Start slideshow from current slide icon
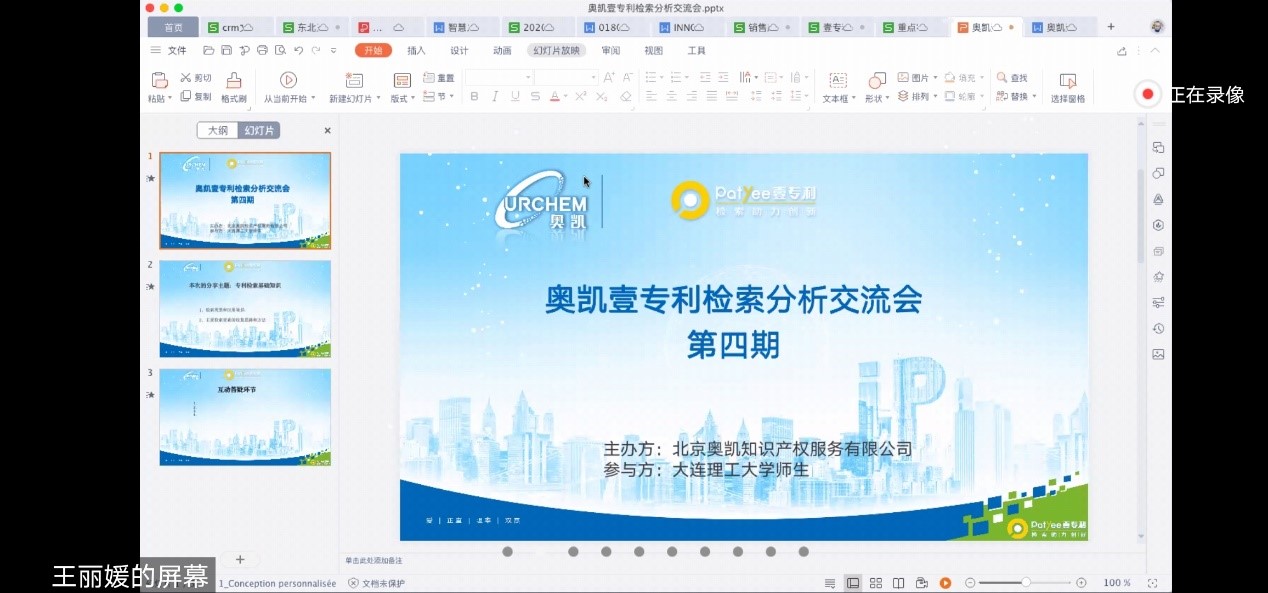This screenshot has height=593, width=1268. coord(288,80)
